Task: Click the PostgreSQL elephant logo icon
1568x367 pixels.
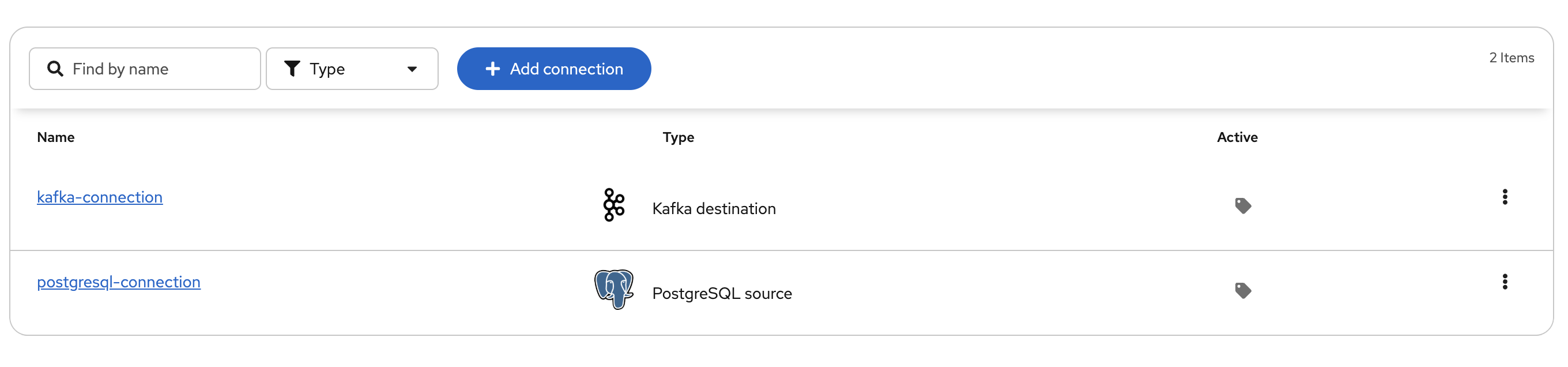Action: point(613,290)
